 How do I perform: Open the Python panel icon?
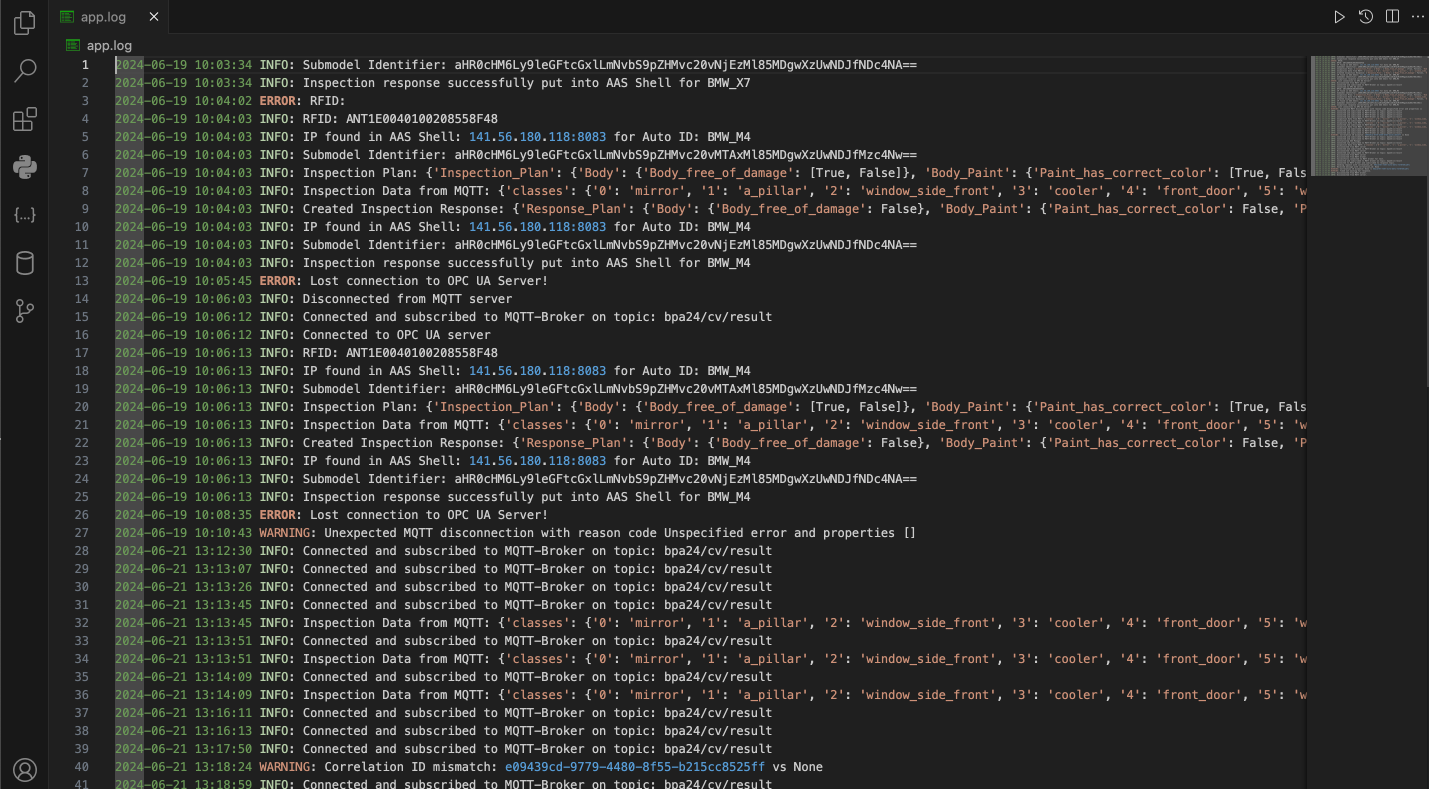point(25,167)
